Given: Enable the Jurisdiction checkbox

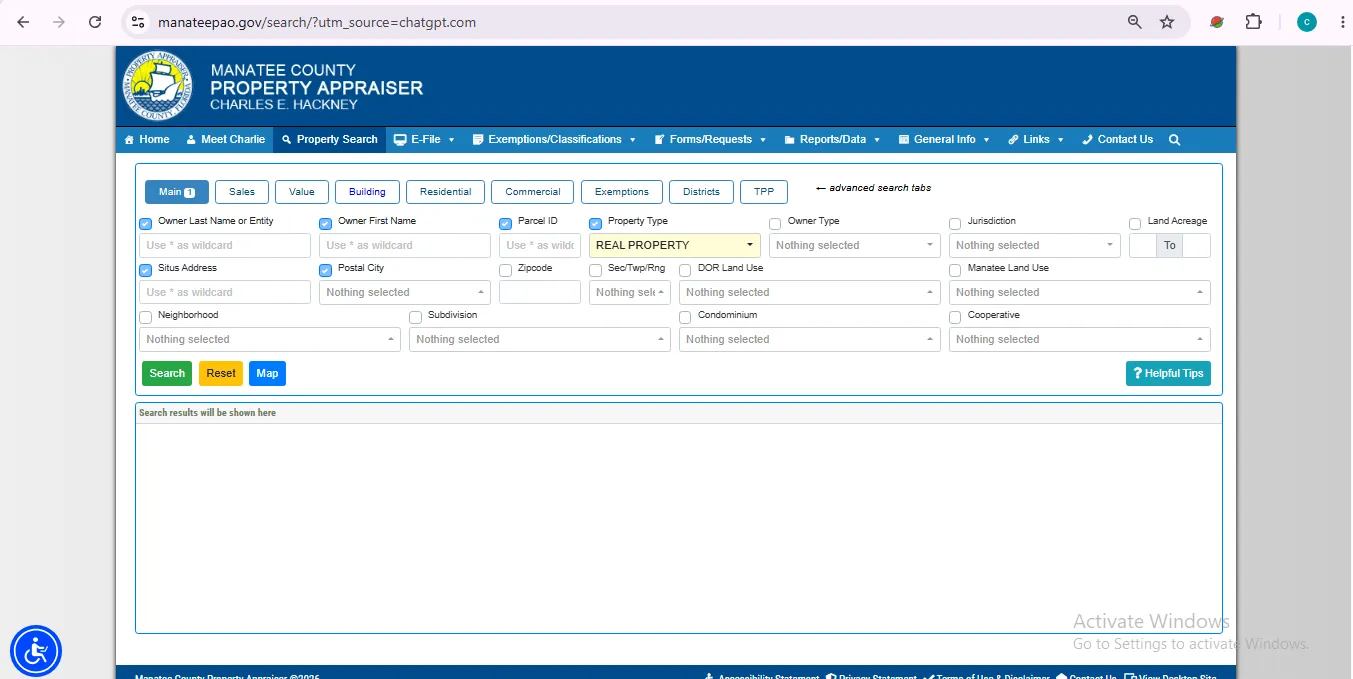Looking at the screenshot, I should (x=956, y=224).
